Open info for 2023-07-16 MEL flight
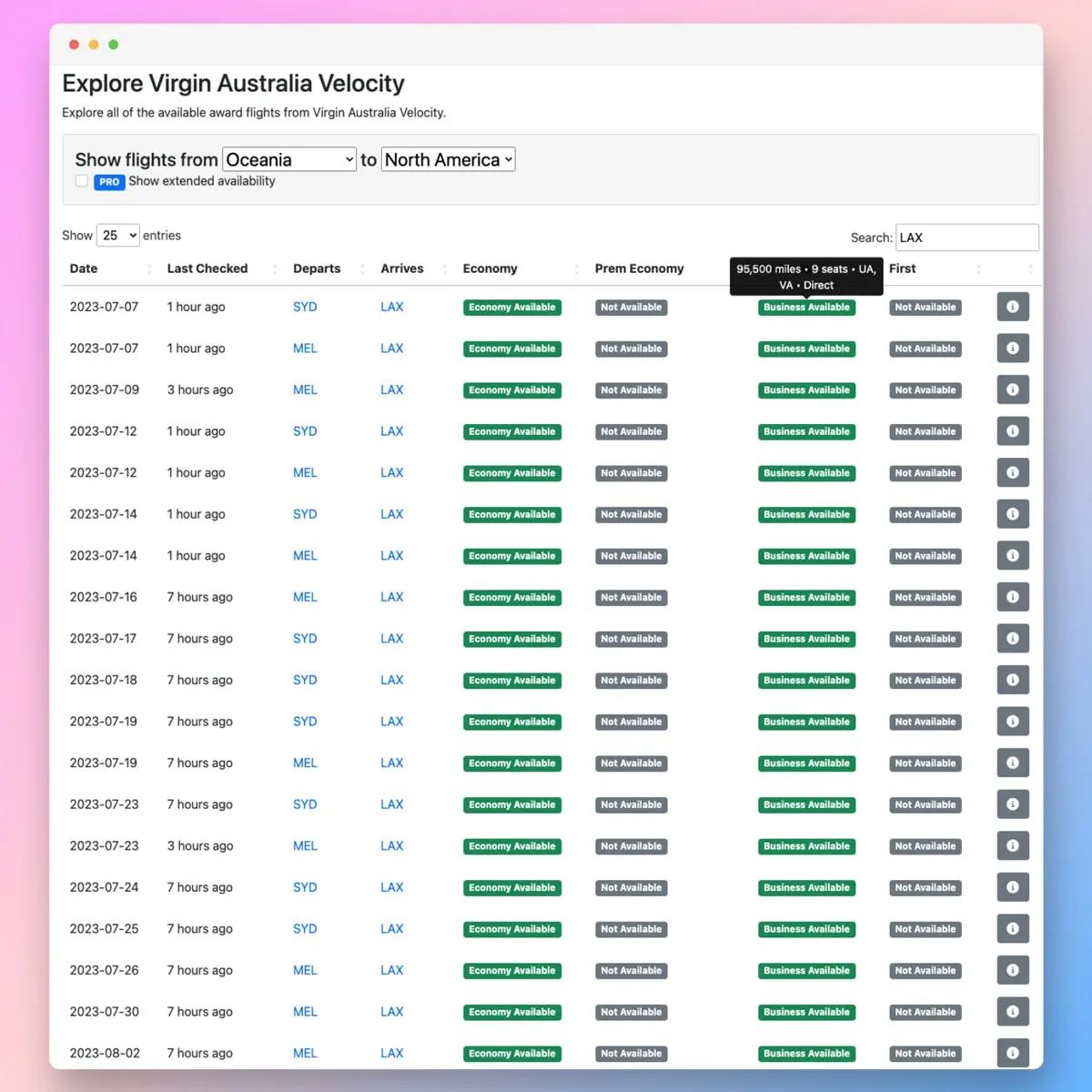The image size is (1092, 1092). [x=1013, y=597]
